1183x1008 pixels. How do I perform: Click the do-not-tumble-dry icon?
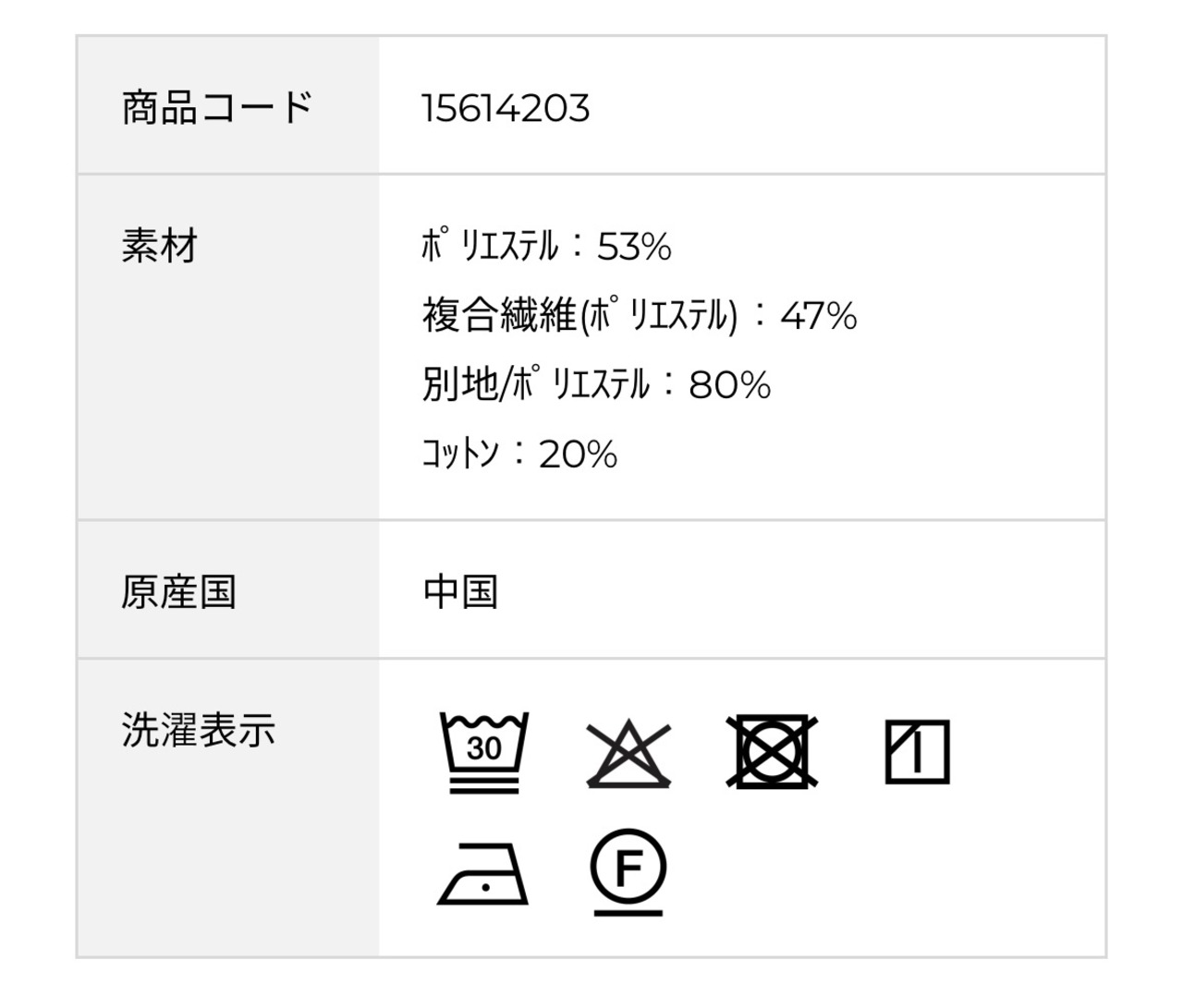point(772,751)
